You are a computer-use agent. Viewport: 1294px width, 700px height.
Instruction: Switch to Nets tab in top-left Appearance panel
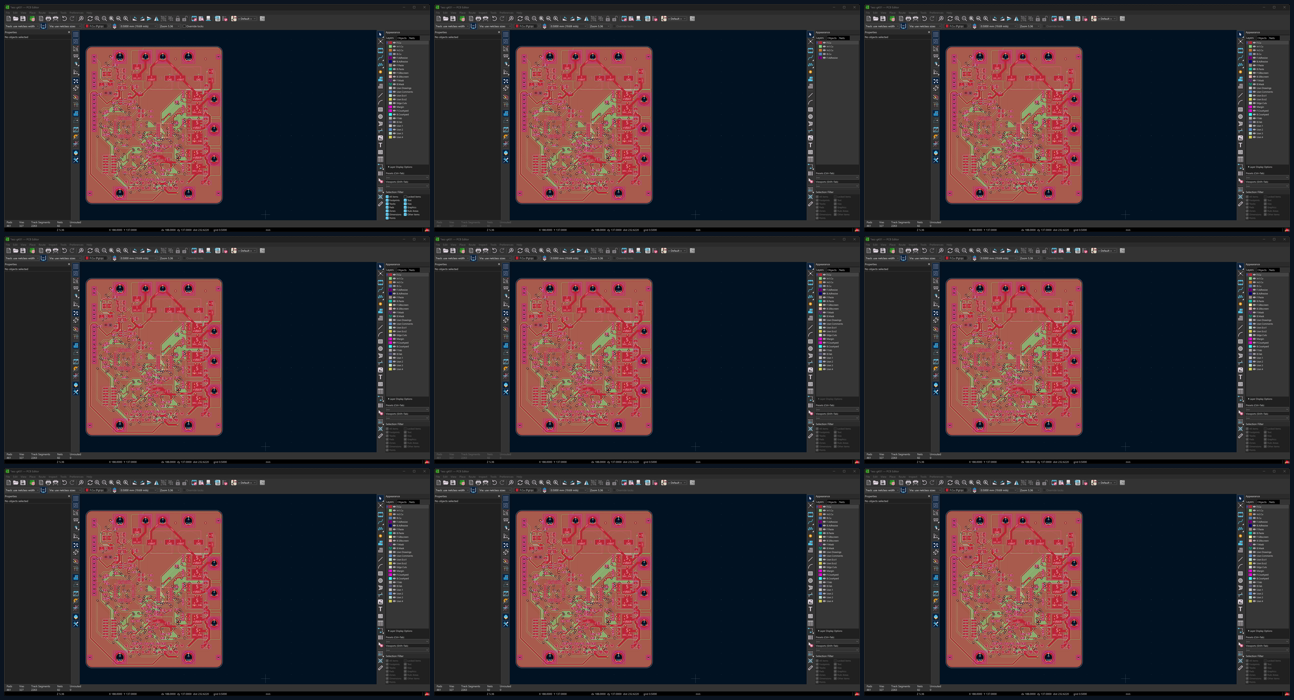[x=411, y=38]
